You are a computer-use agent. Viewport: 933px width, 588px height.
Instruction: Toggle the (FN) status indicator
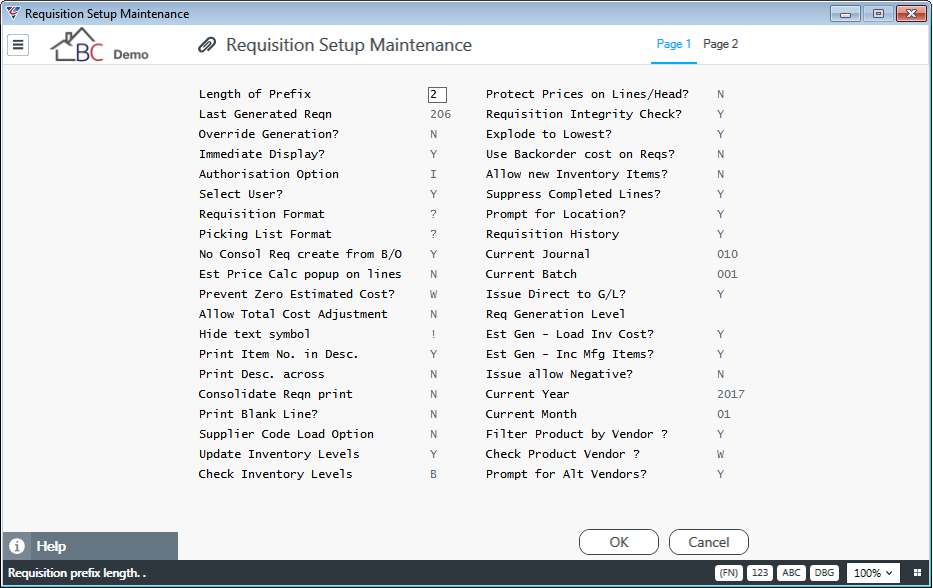coord(728,573)
